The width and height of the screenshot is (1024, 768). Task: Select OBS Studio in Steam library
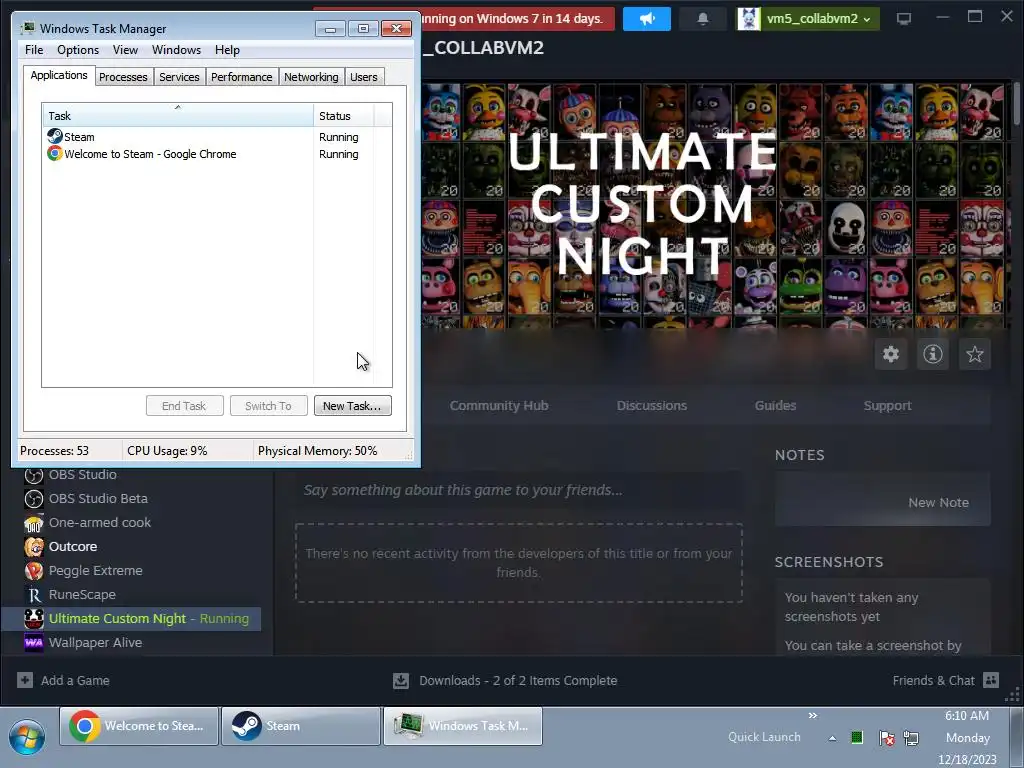83,475
